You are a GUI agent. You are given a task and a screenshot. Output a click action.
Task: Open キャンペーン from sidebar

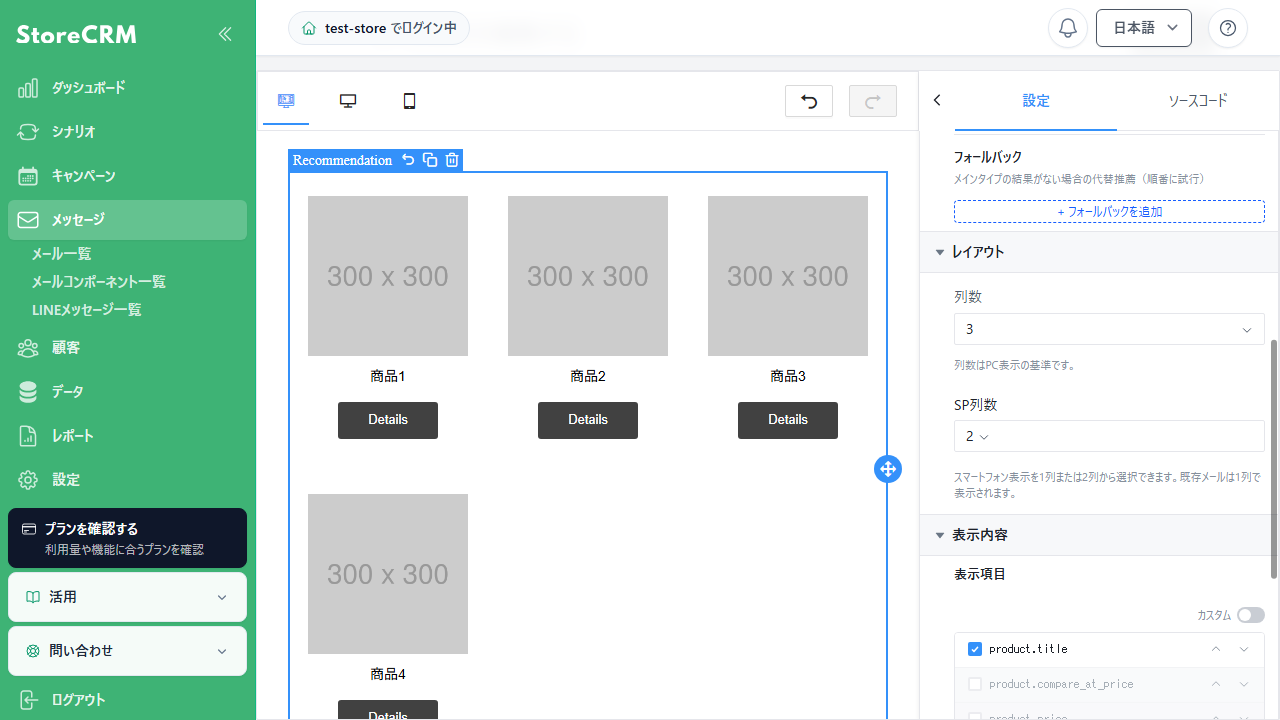(127, 176)
